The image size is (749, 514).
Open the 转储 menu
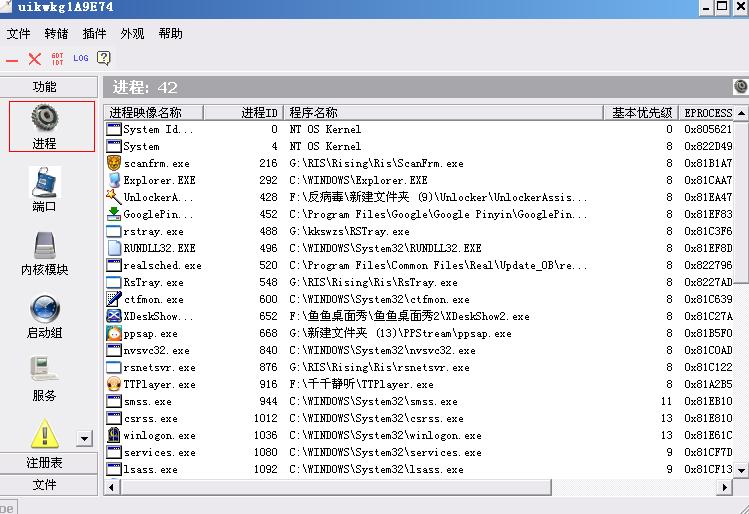56,33
